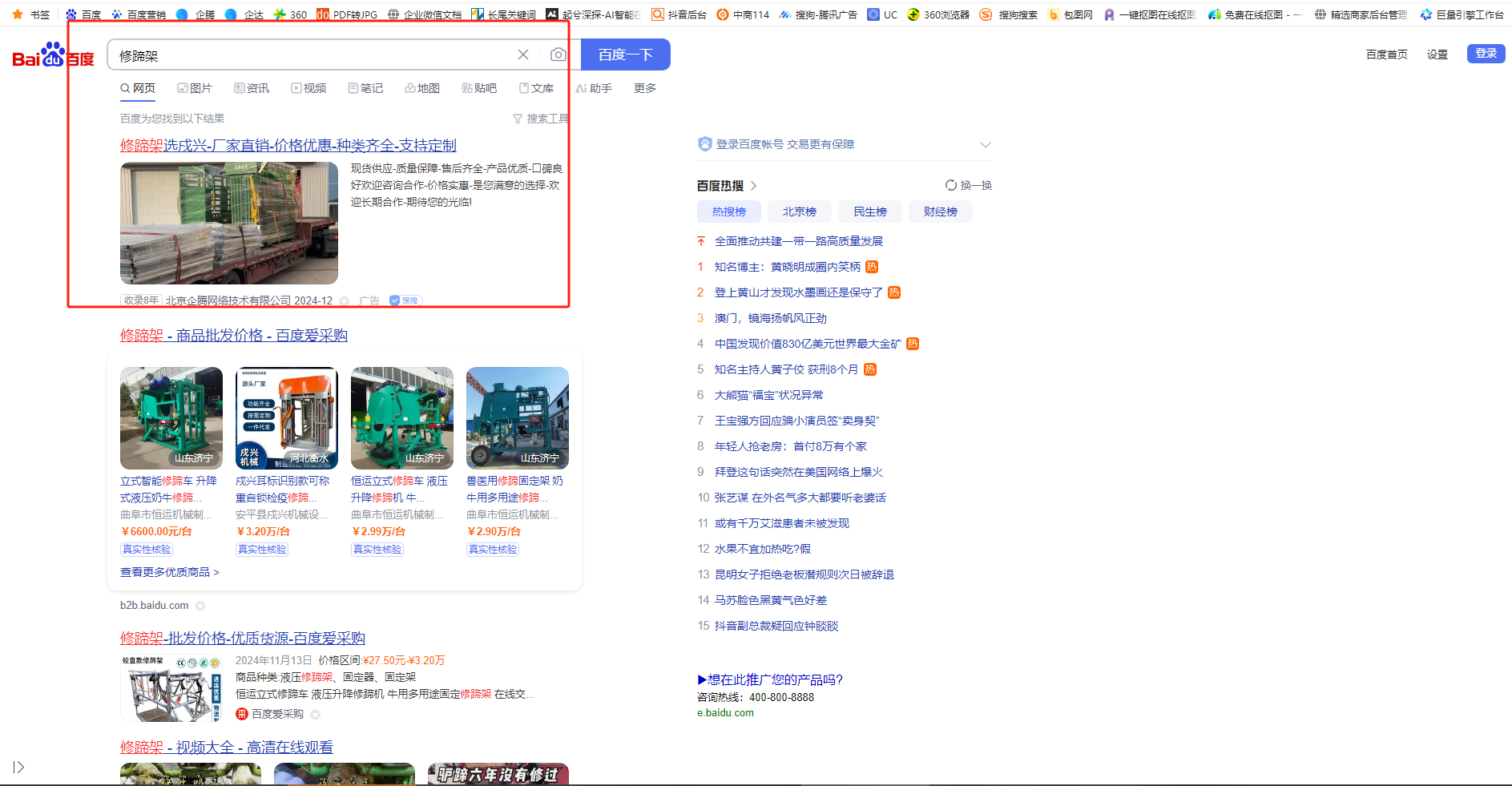This screenshot has width=1512, height=786.
Task: Open the 视频 results tab
Action: click(x=308, y=88)
